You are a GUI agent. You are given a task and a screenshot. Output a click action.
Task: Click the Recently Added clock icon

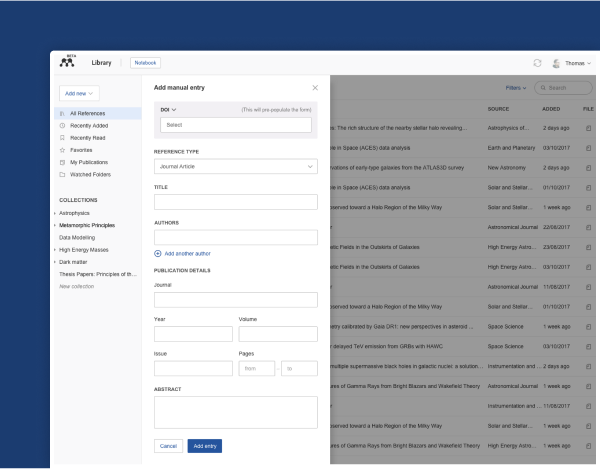62,126
